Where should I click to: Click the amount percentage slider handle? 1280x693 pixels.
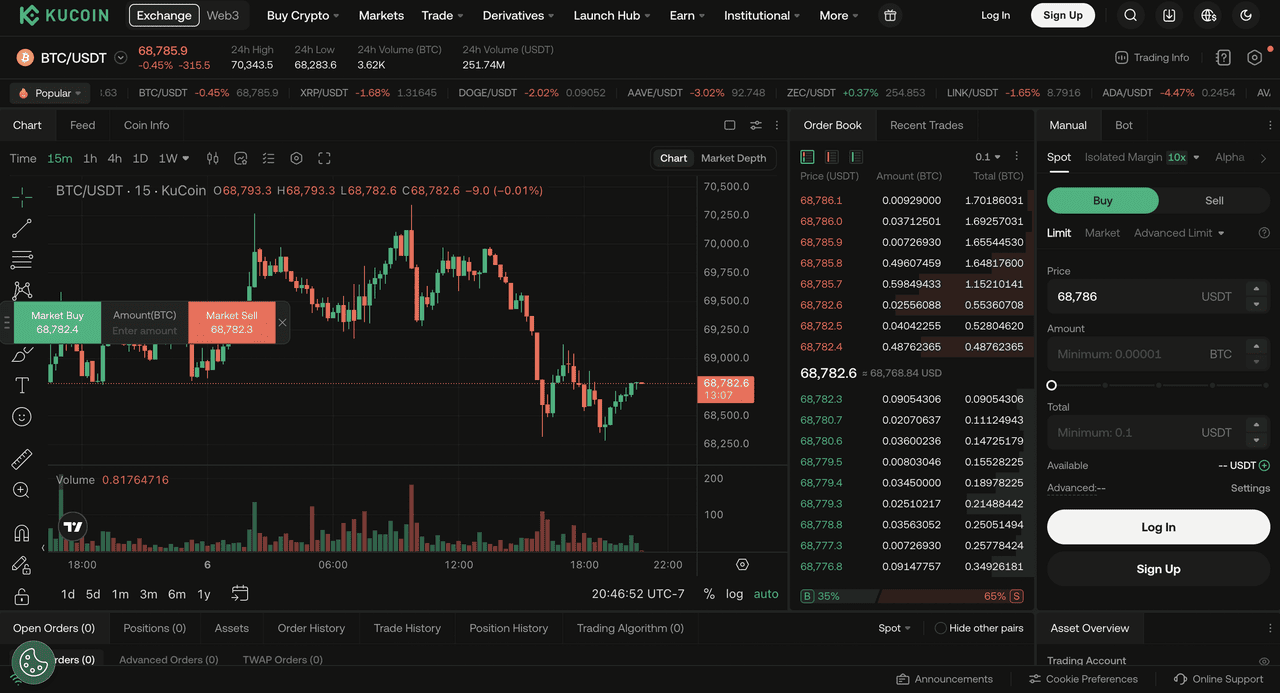tap(1051, 385)
